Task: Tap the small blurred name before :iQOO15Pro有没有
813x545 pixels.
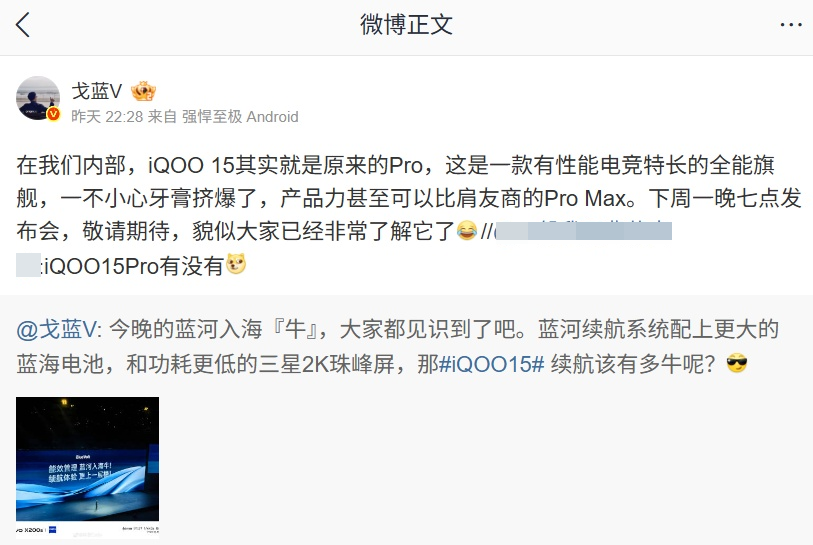Action: pos(28,265)
